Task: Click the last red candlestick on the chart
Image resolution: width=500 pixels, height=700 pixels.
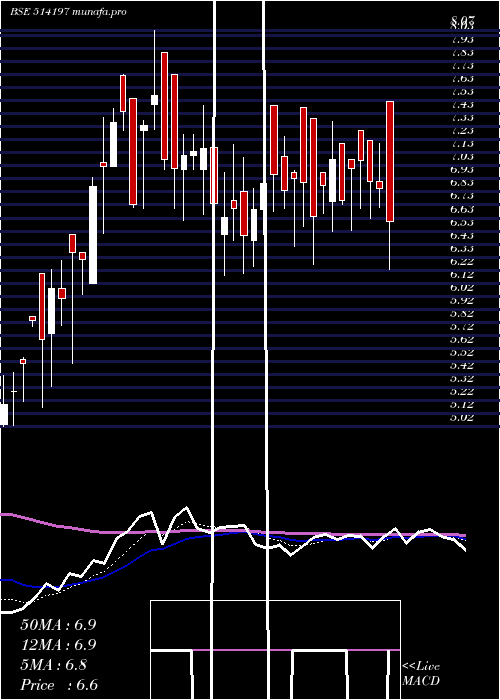Action: pyautogui.click(x=390, y=161)
